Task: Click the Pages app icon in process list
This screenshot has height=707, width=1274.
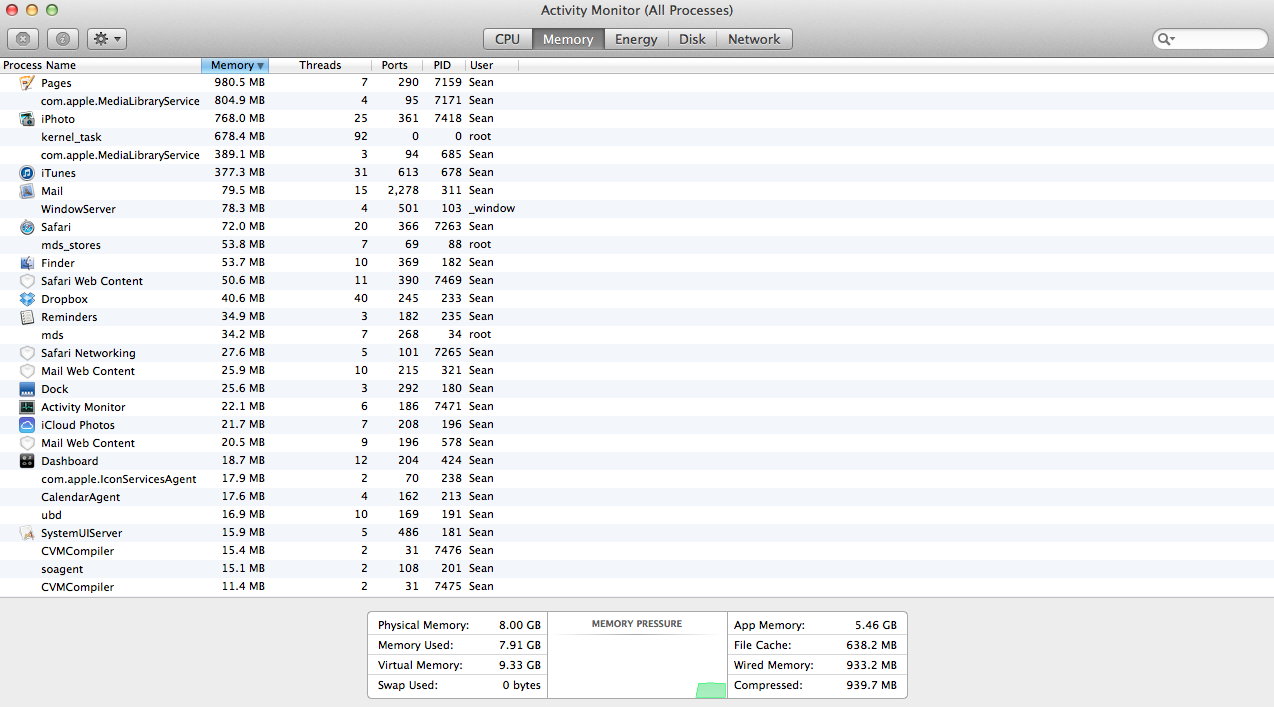Action: [27, 83]
